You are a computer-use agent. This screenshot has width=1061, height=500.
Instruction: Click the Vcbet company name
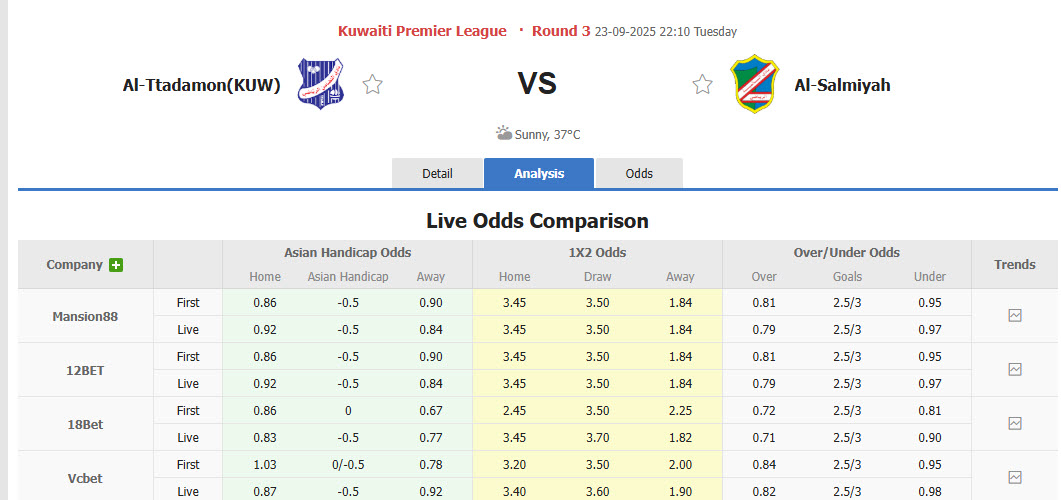85,478
